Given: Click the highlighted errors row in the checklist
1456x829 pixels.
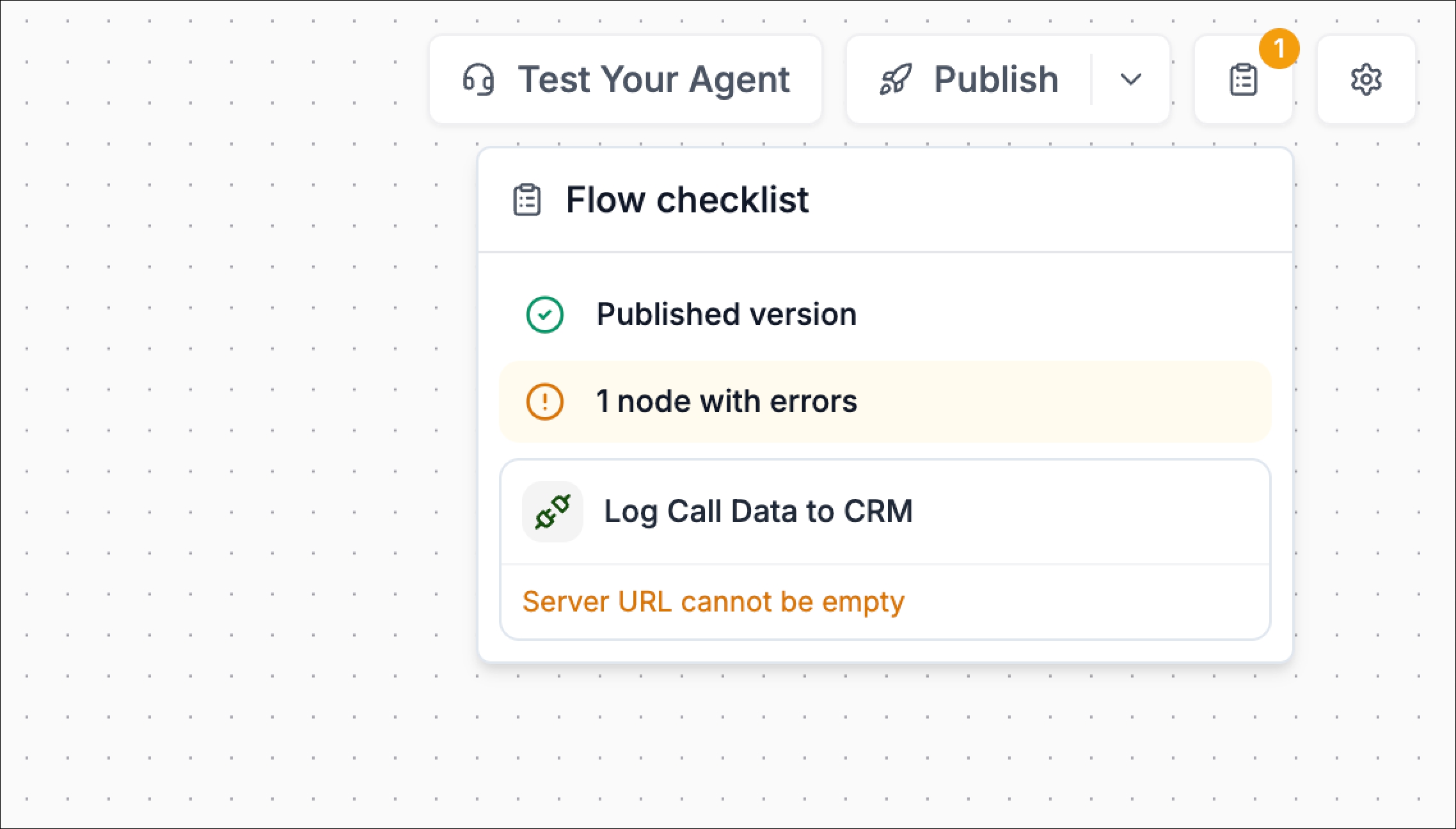Looking at the screenshot, I should click(x=883, y=401).
